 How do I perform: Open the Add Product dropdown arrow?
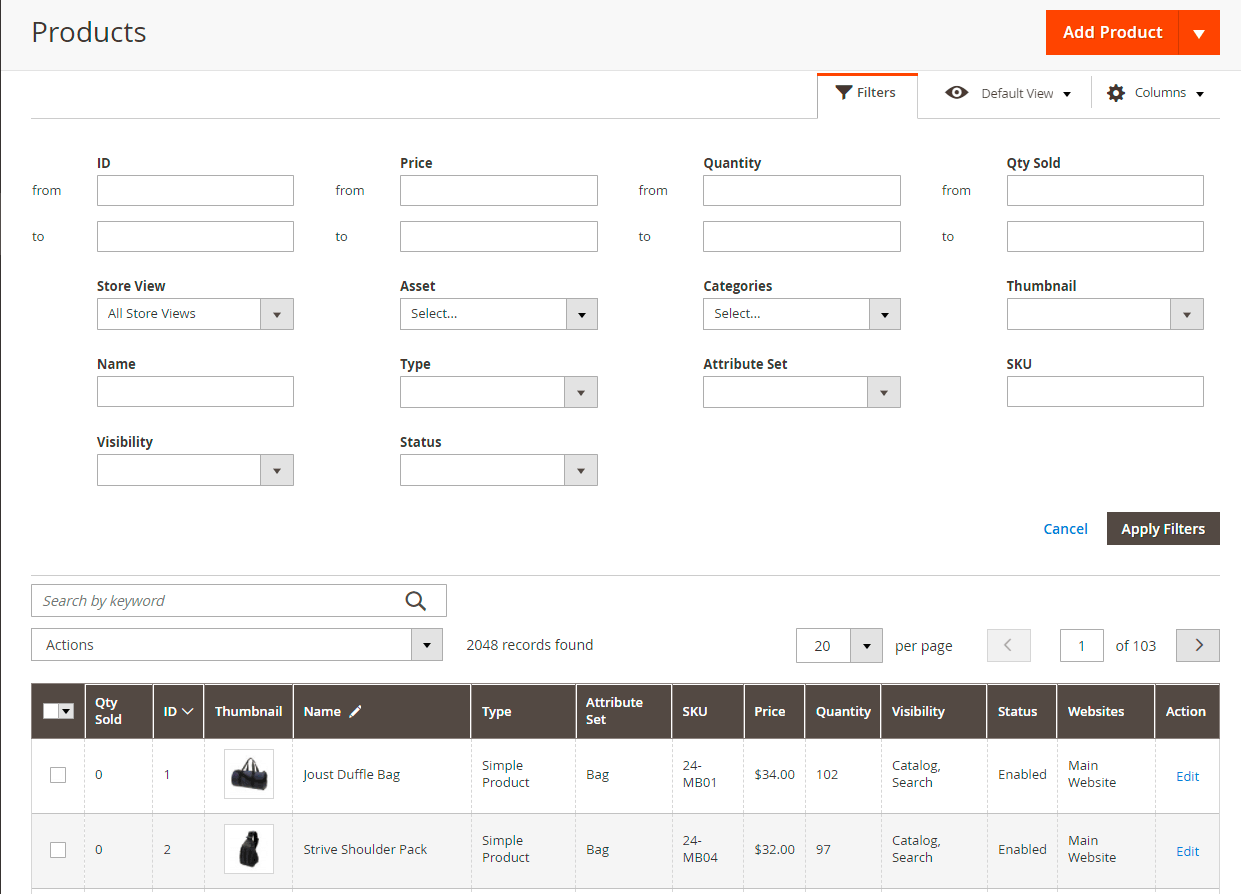point(1199,33)
